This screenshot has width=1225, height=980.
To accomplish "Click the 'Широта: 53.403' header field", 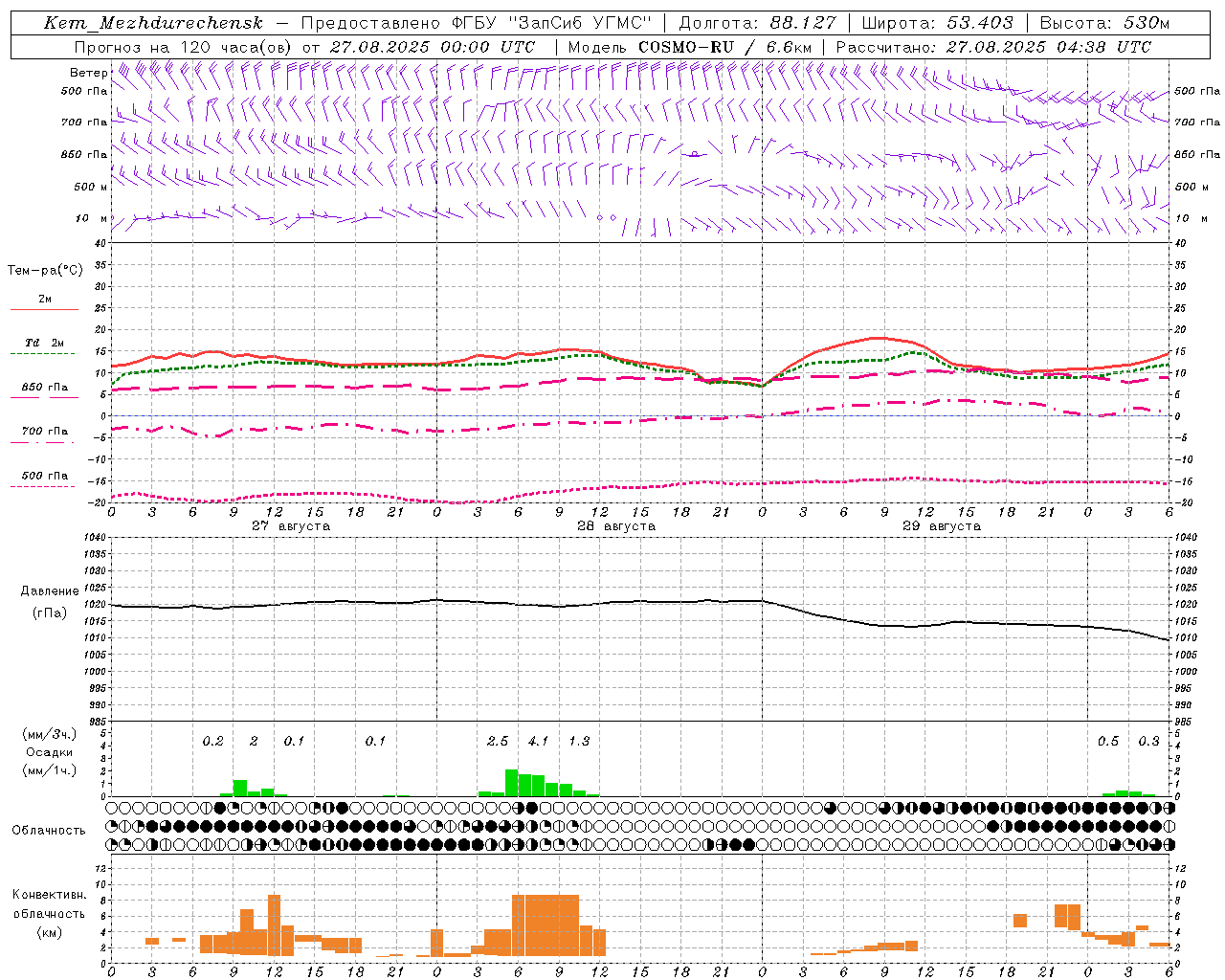I will point(937,23).
